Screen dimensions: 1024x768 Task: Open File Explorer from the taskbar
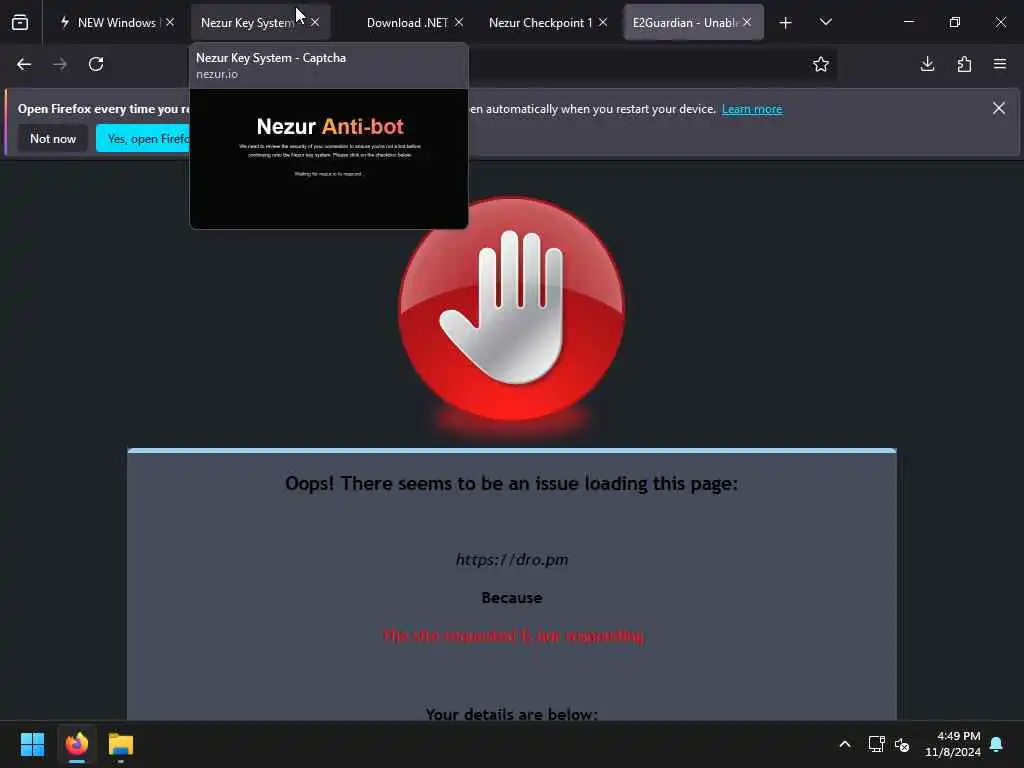tap(121, 744)
